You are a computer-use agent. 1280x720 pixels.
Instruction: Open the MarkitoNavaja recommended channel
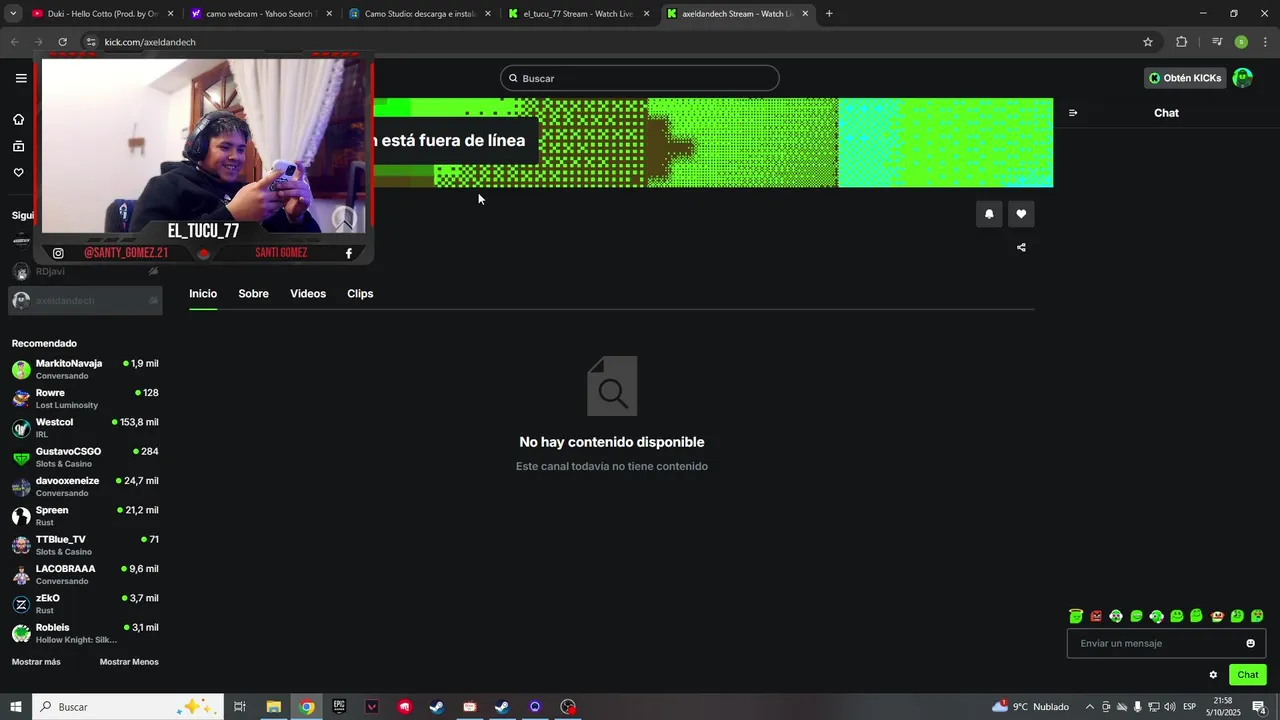[85, 369]
